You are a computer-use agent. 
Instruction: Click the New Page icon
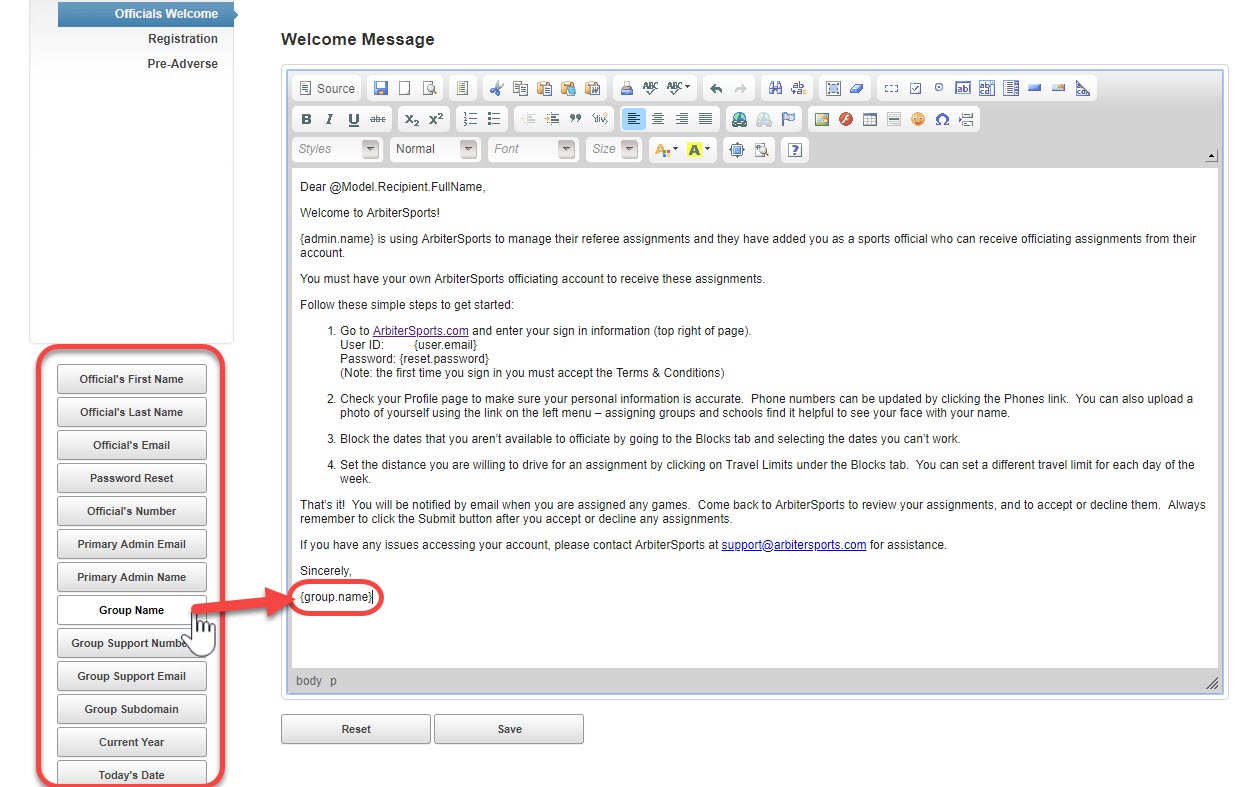[x=405, y=88]
